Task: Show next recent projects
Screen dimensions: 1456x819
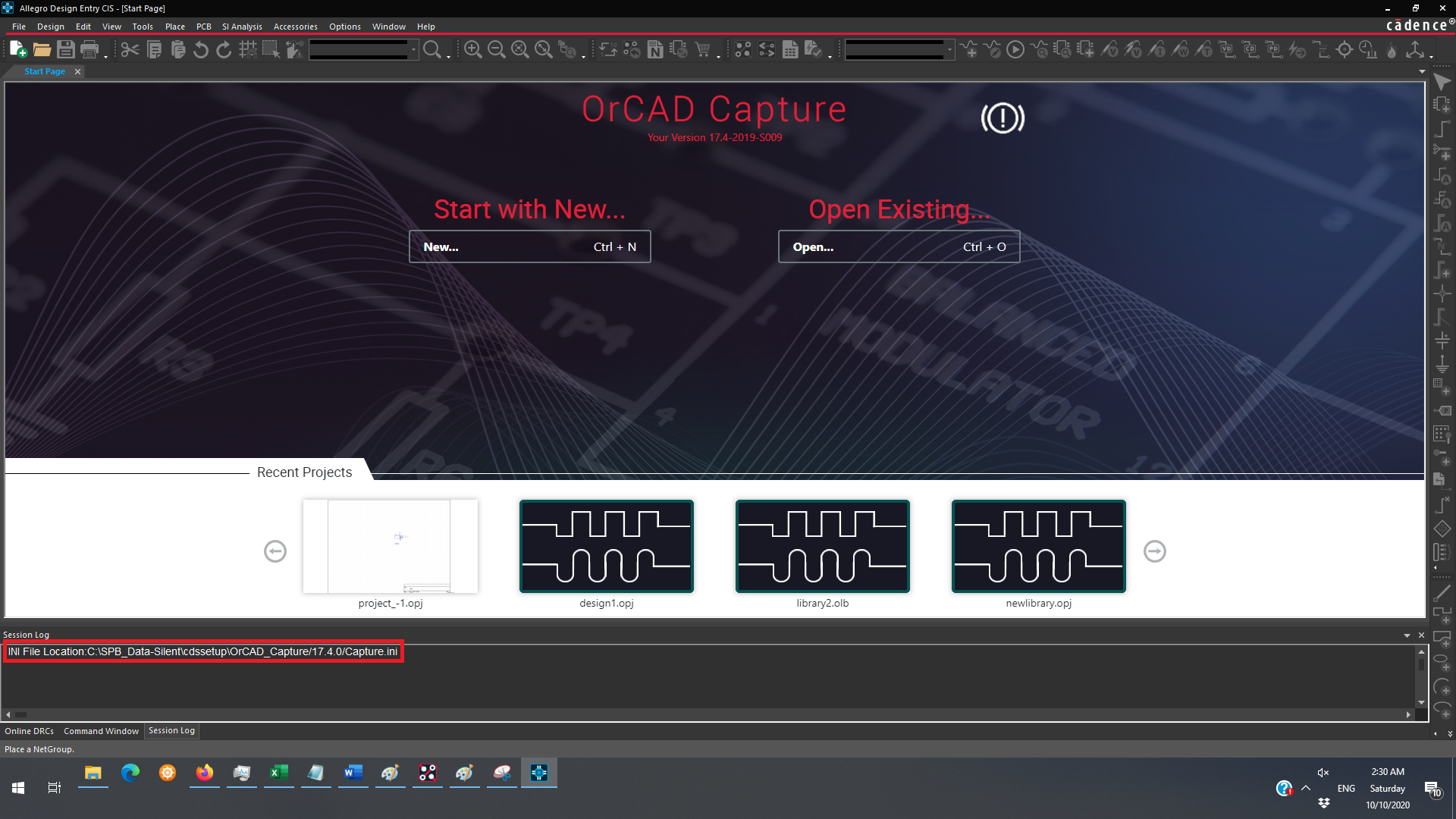Action: [x=1155, y=551]
